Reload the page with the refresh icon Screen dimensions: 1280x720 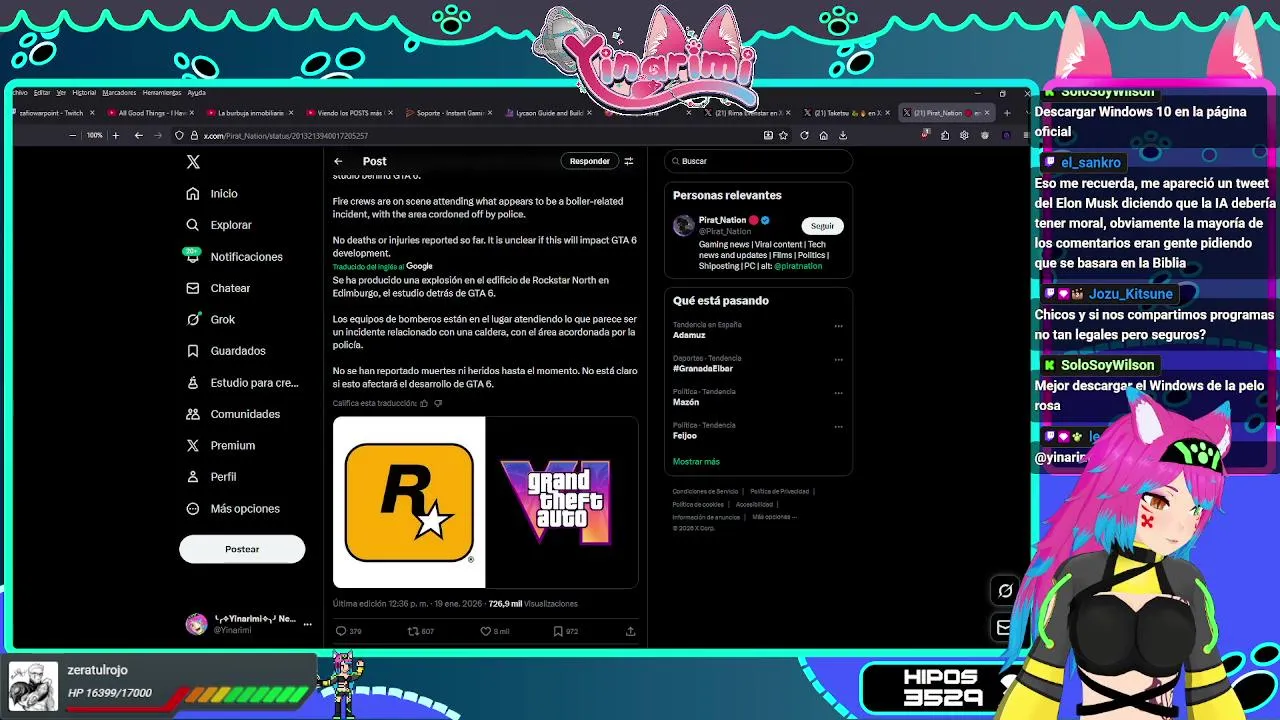coord(804,136)
